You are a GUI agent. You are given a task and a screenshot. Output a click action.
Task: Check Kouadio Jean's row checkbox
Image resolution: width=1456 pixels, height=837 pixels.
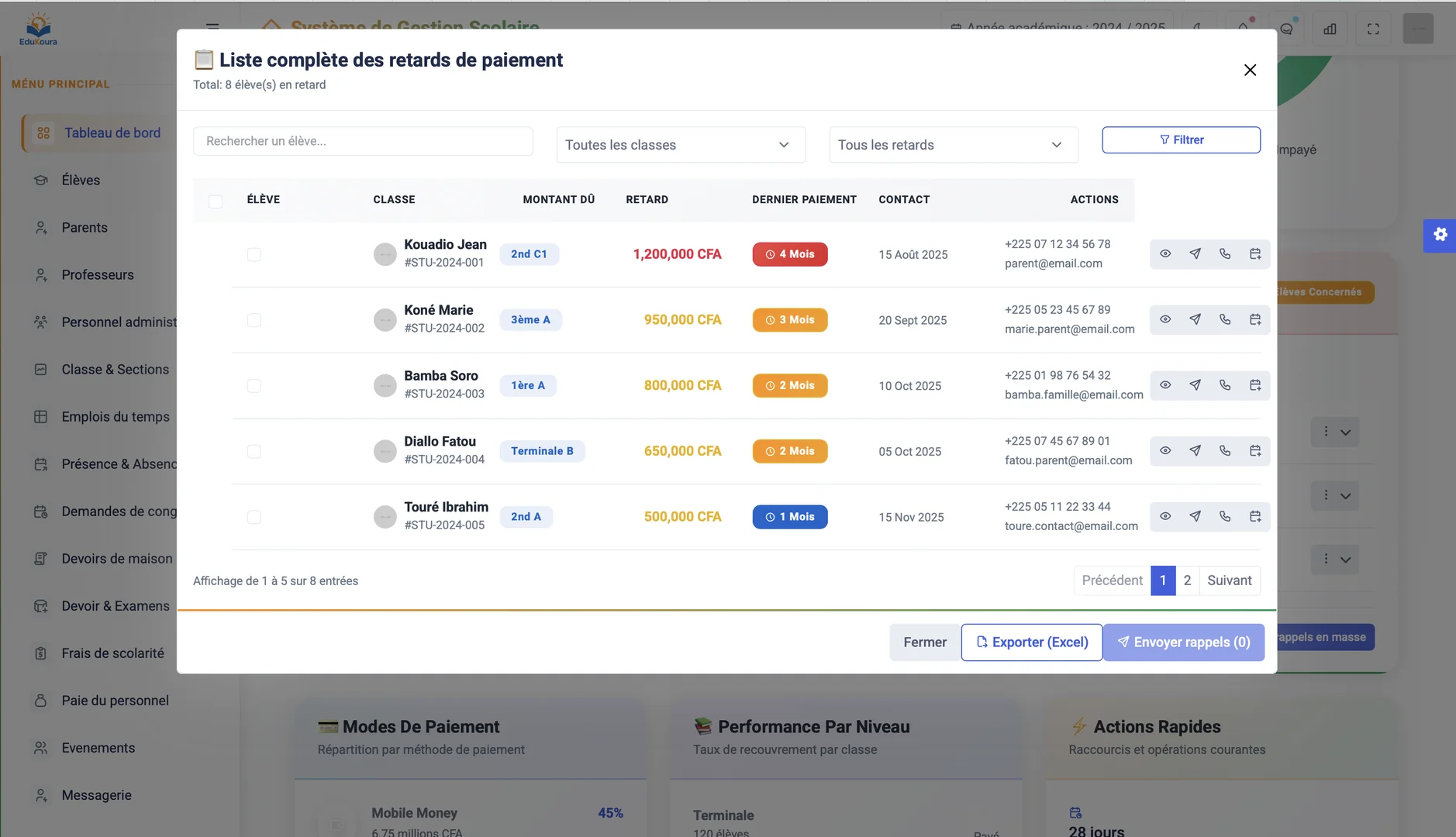click(254, 253)
